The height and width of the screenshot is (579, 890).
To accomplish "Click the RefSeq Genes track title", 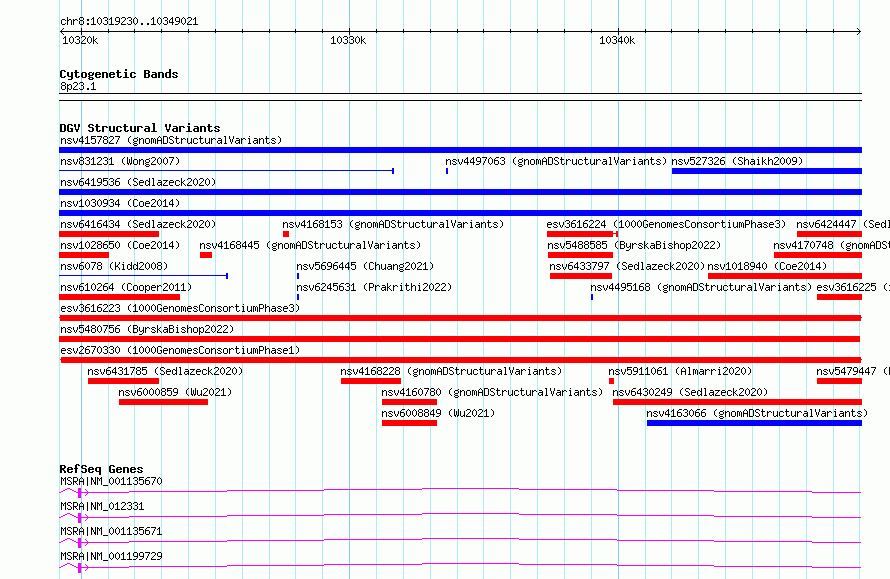I will click(x=101, y=469).
